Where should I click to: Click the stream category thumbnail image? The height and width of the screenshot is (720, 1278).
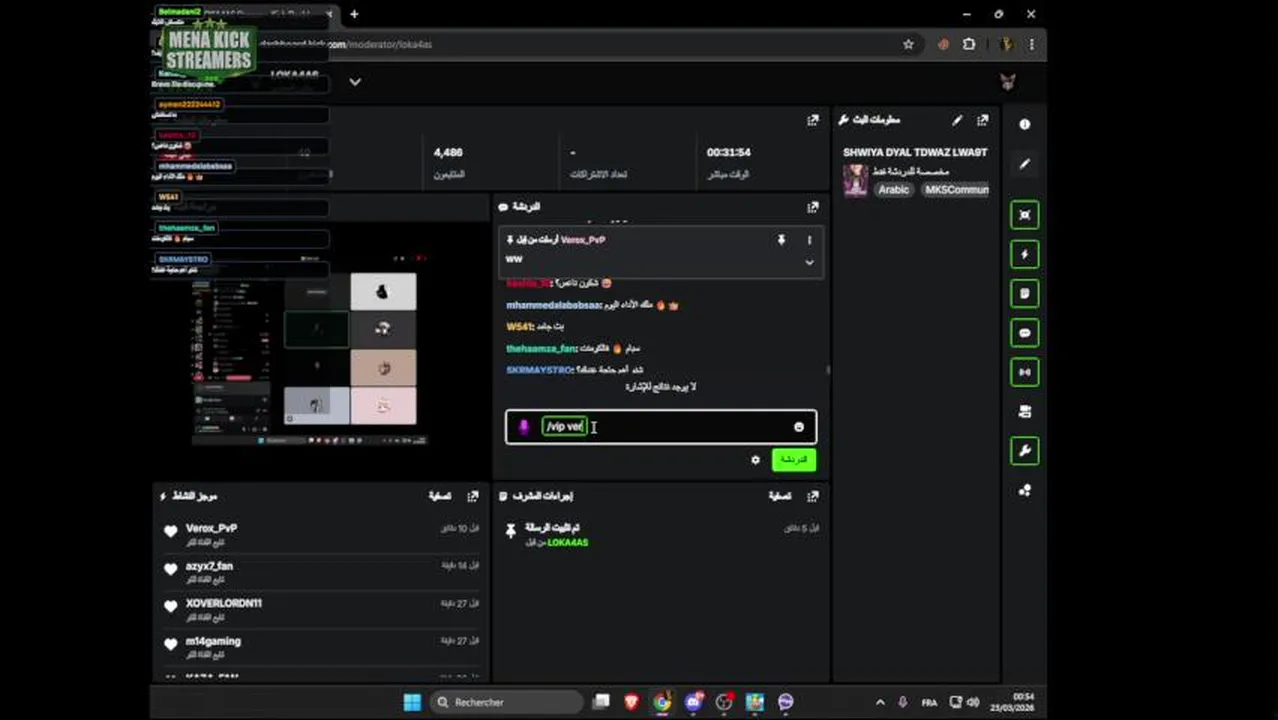pos(856,181)
